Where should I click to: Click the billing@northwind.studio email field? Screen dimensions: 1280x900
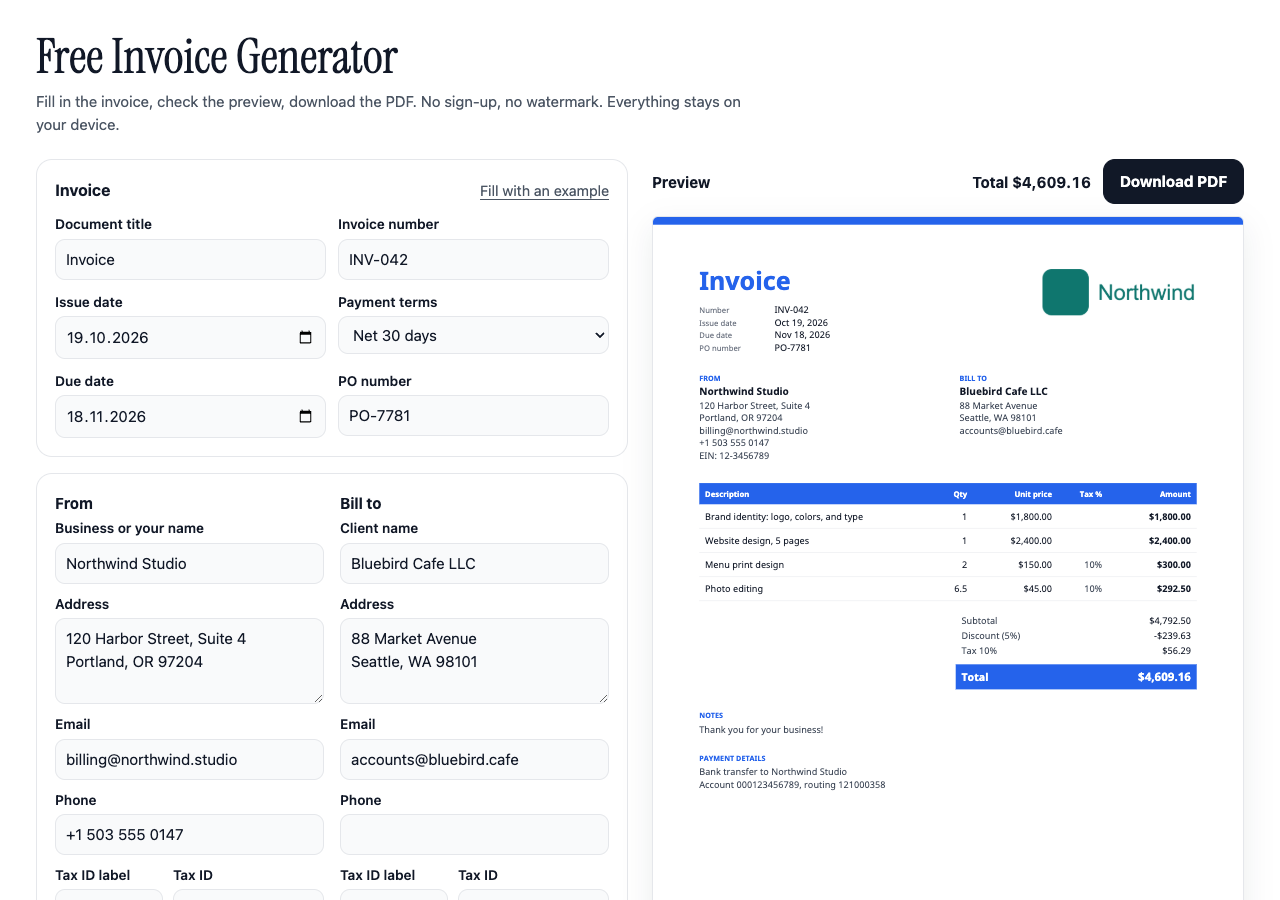[x=189, y=760]
